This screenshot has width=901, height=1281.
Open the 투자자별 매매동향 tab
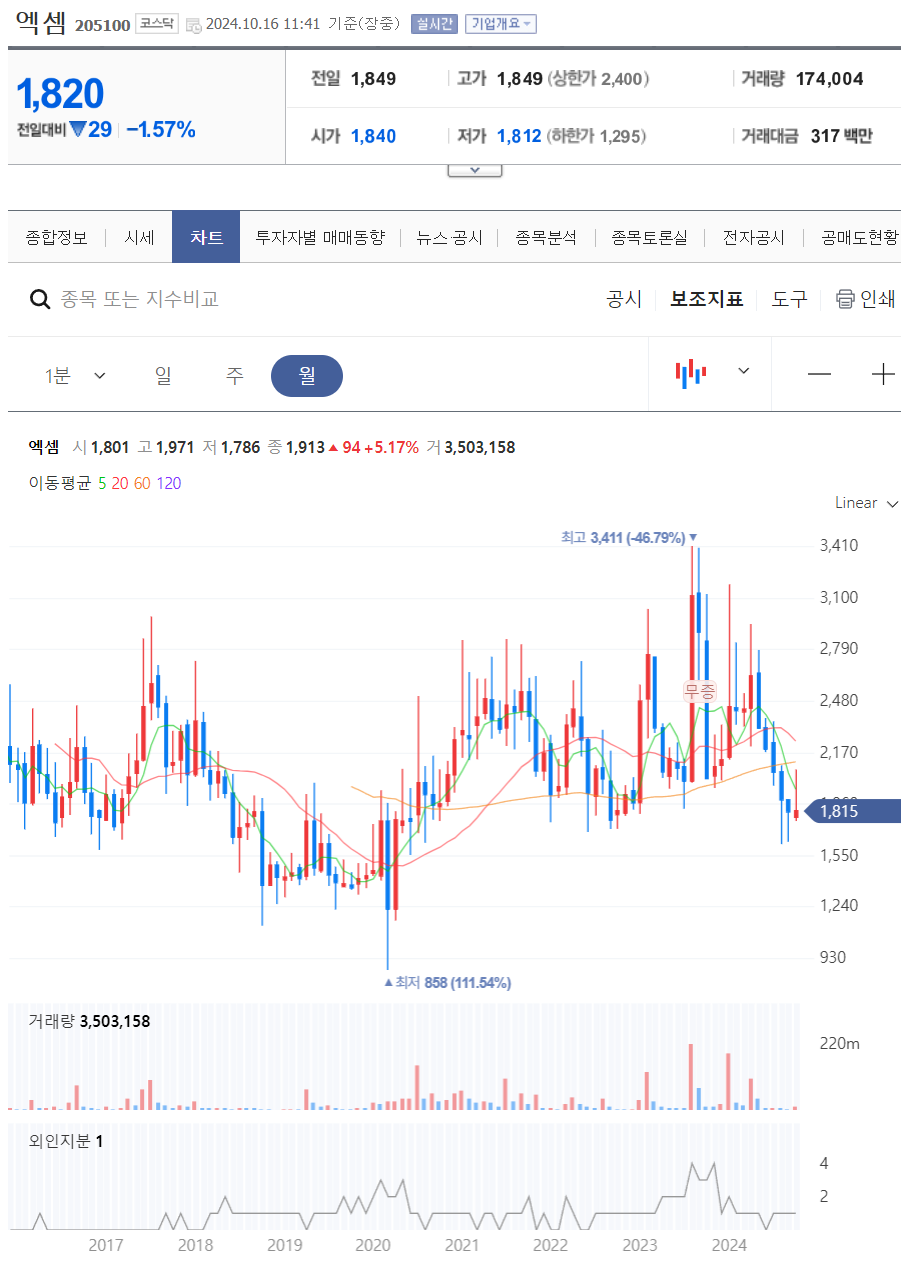(320, 238)
